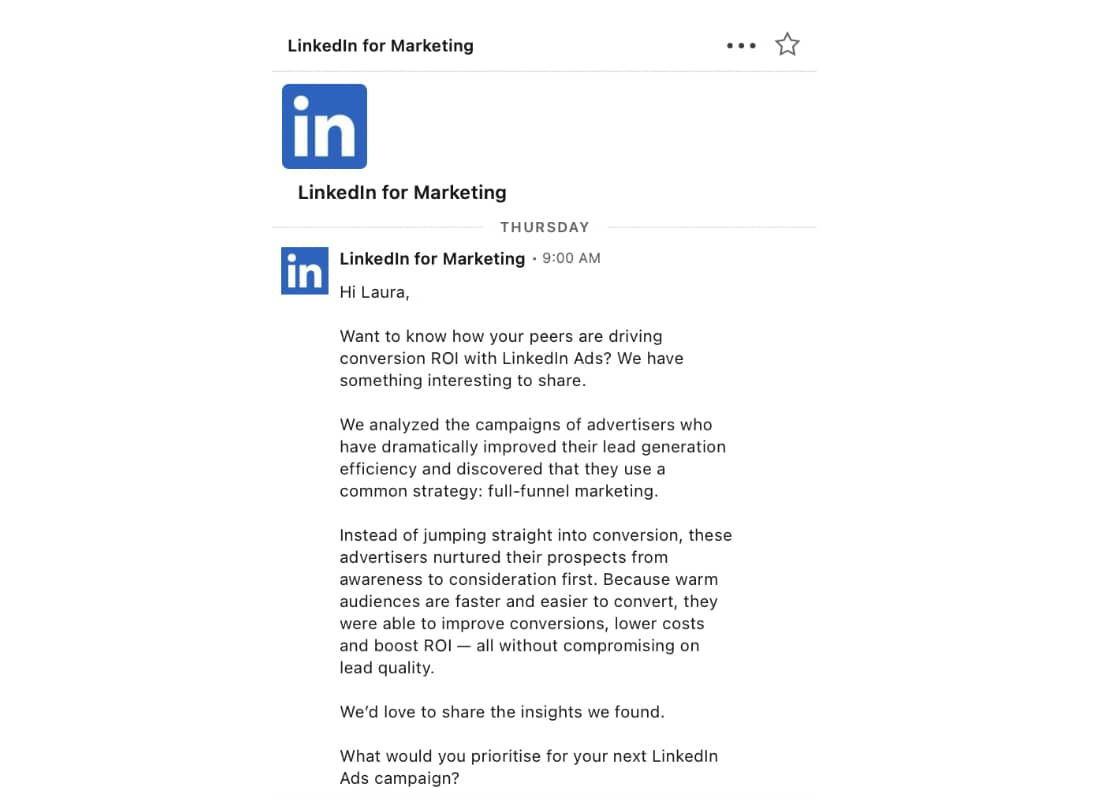Viewport: 1096px width, 812px height.
Task: Select the sender name LinkedIn for Marketing
Action: click(x=432, y=258)
